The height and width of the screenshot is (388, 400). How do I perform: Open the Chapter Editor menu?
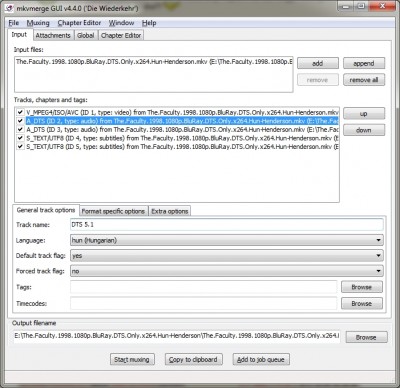[x=79, y=23]
